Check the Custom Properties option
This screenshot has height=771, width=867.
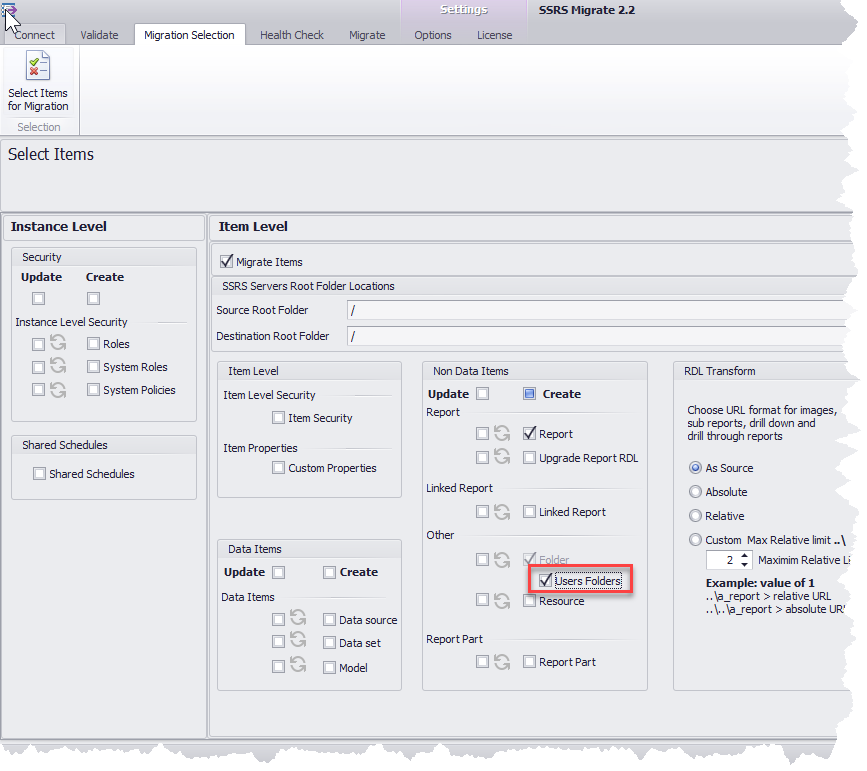[279, 468]
